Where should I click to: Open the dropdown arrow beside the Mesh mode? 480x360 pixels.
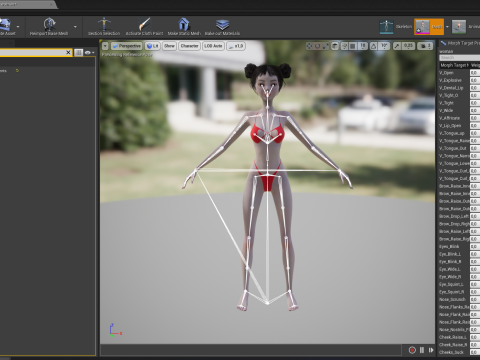coord(447,27)
